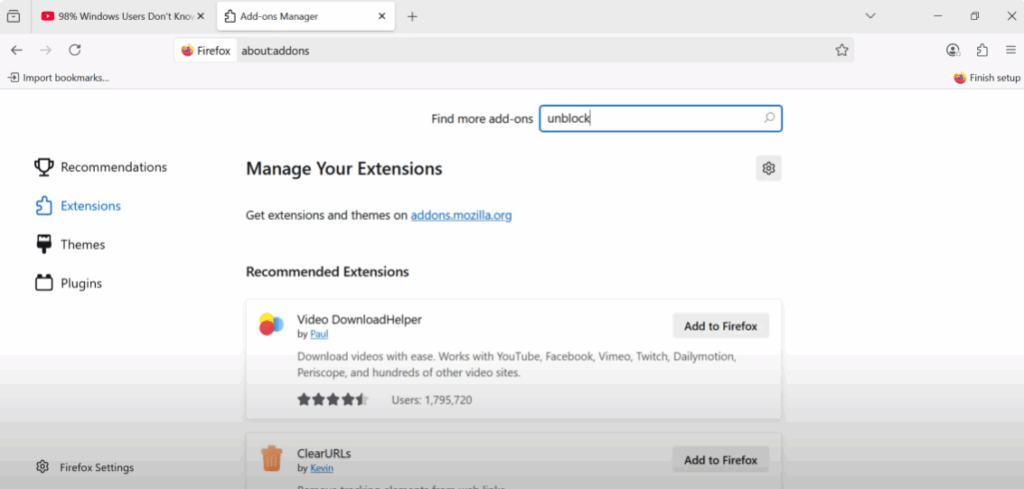Open the Extensions puzzle-piece toolbar icon

coord(982,50)
